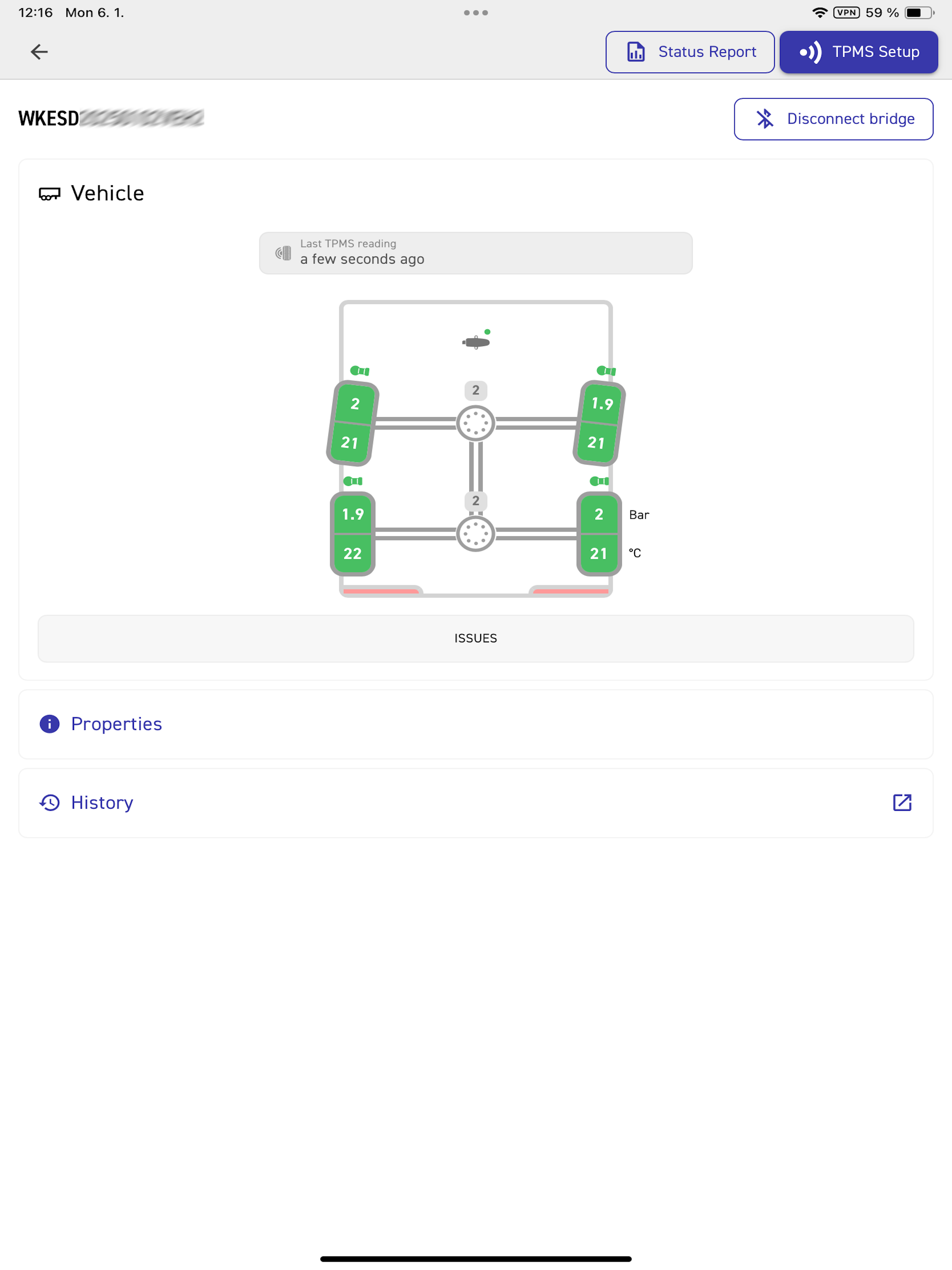Viewport: 952px width, 1270px height.
Task: Select rear-left tire showing 1.9 and 22
Action: click(352, 534)
